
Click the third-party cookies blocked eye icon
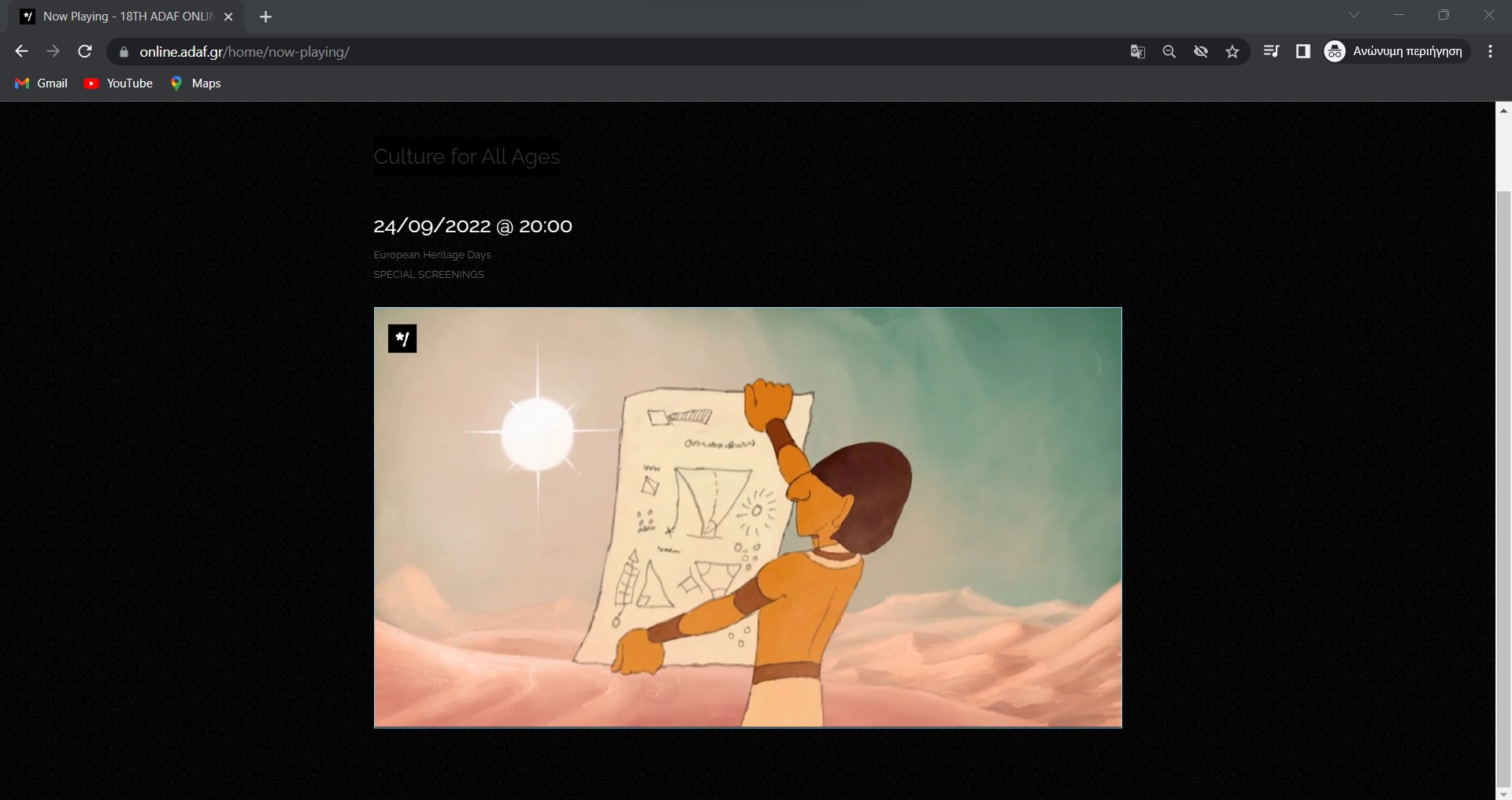pyautogui.click(x=1201, y=52)
